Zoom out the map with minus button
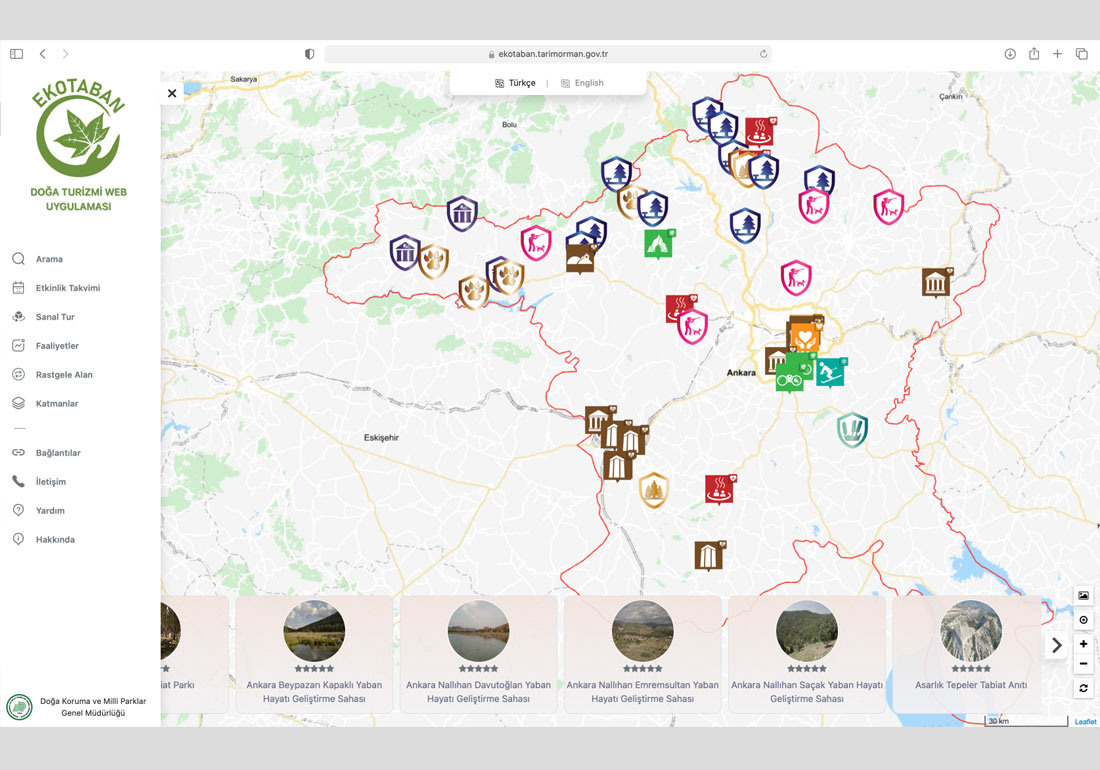 pyautogui.click(x=1083, y=663)
